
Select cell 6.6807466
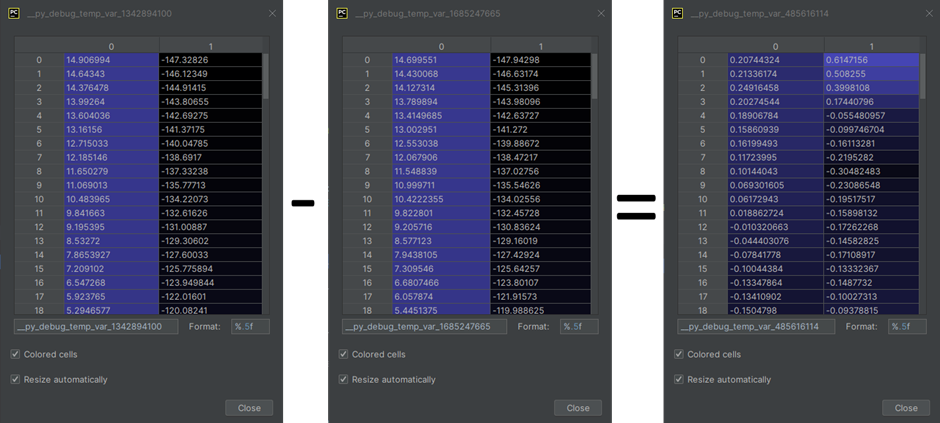coord(441,283)
